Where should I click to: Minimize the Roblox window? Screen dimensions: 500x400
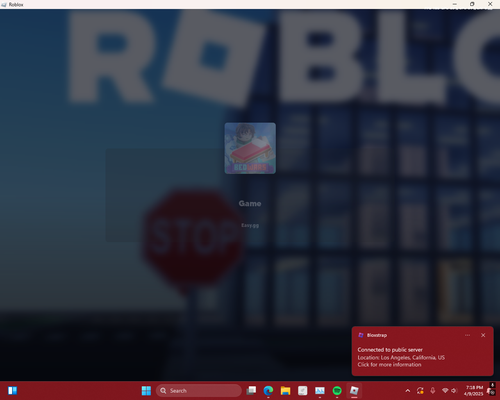(x=455, y=4)
